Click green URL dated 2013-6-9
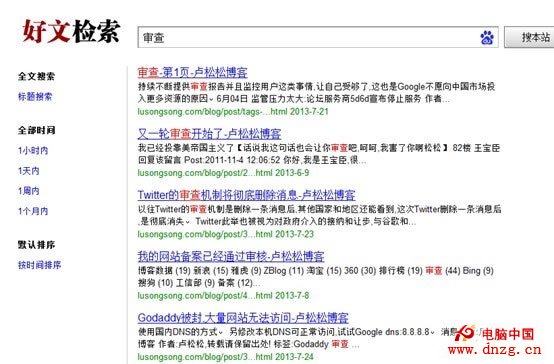Viewport: 554px width, 364px height. [223, 173]
